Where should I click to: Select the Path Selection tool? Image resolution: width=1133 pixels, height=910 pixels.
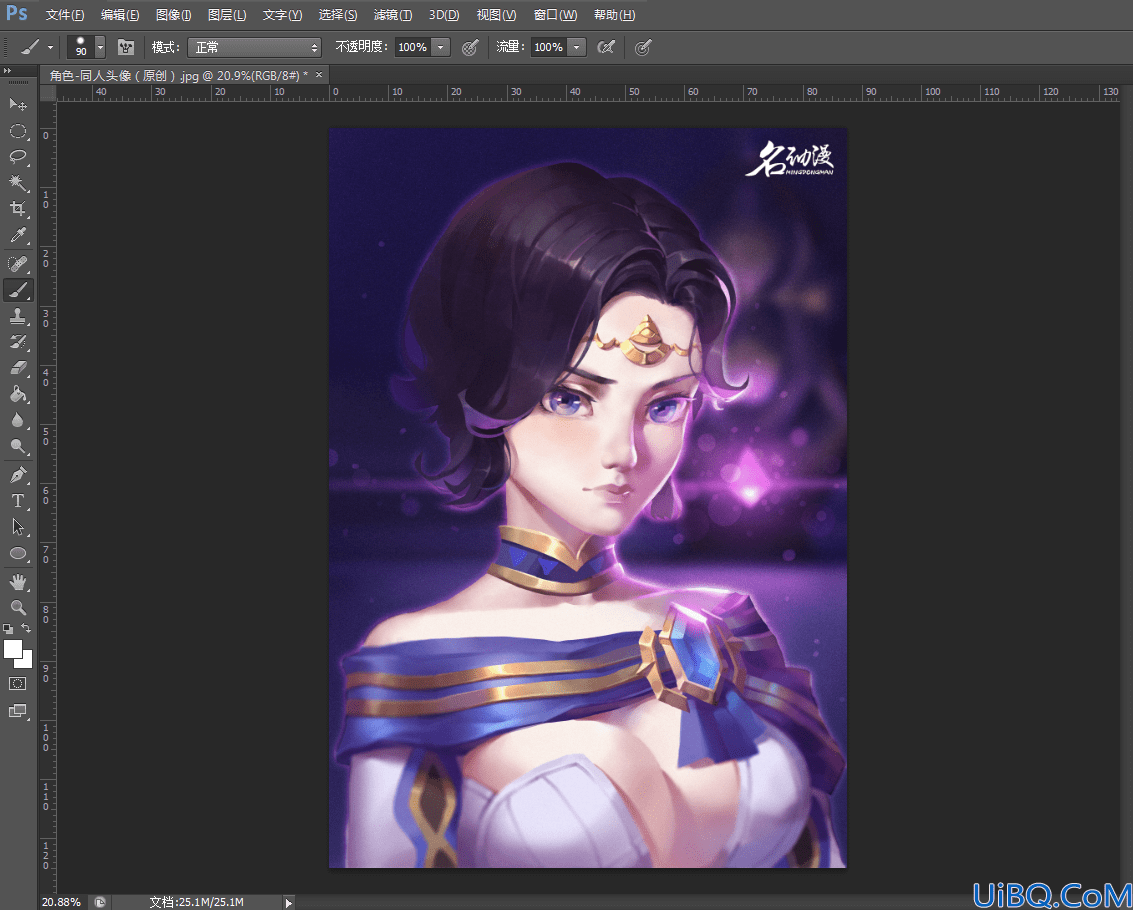pyautogui.click(x=18, y=527)
